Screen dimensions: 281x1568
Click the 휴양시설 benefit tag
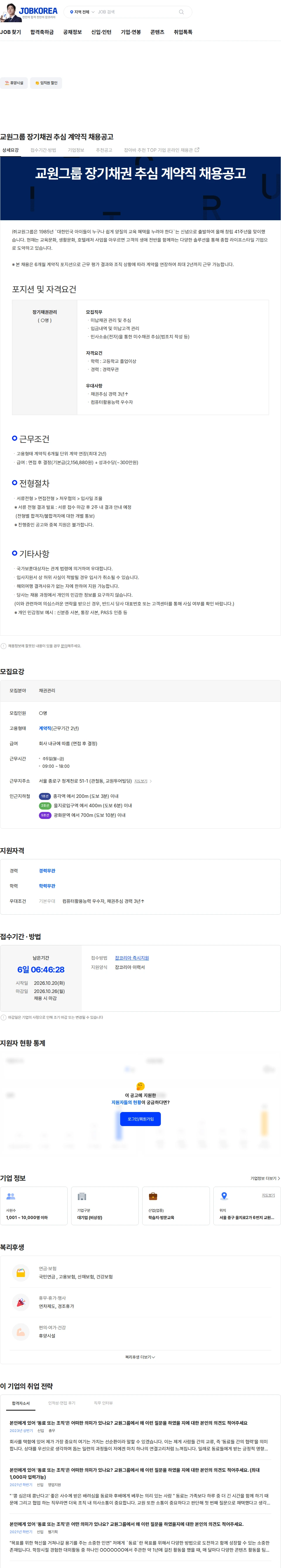[14, 83]
